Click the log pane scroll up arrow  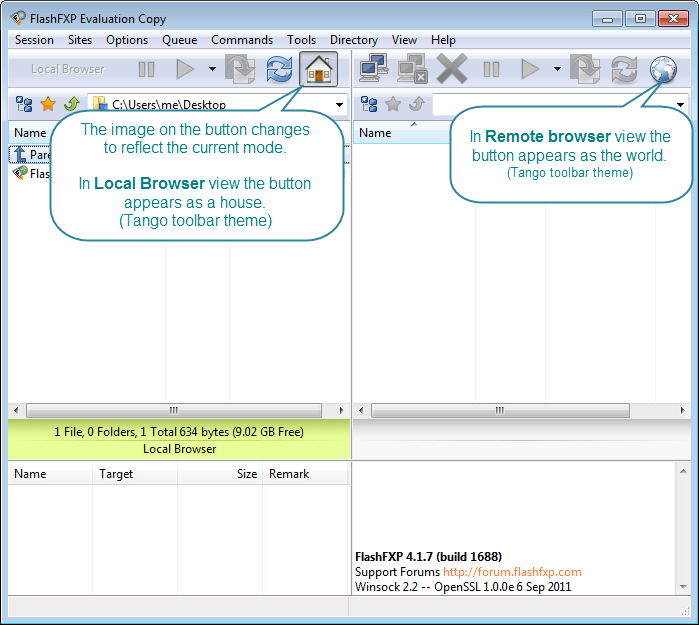(683, 471)
